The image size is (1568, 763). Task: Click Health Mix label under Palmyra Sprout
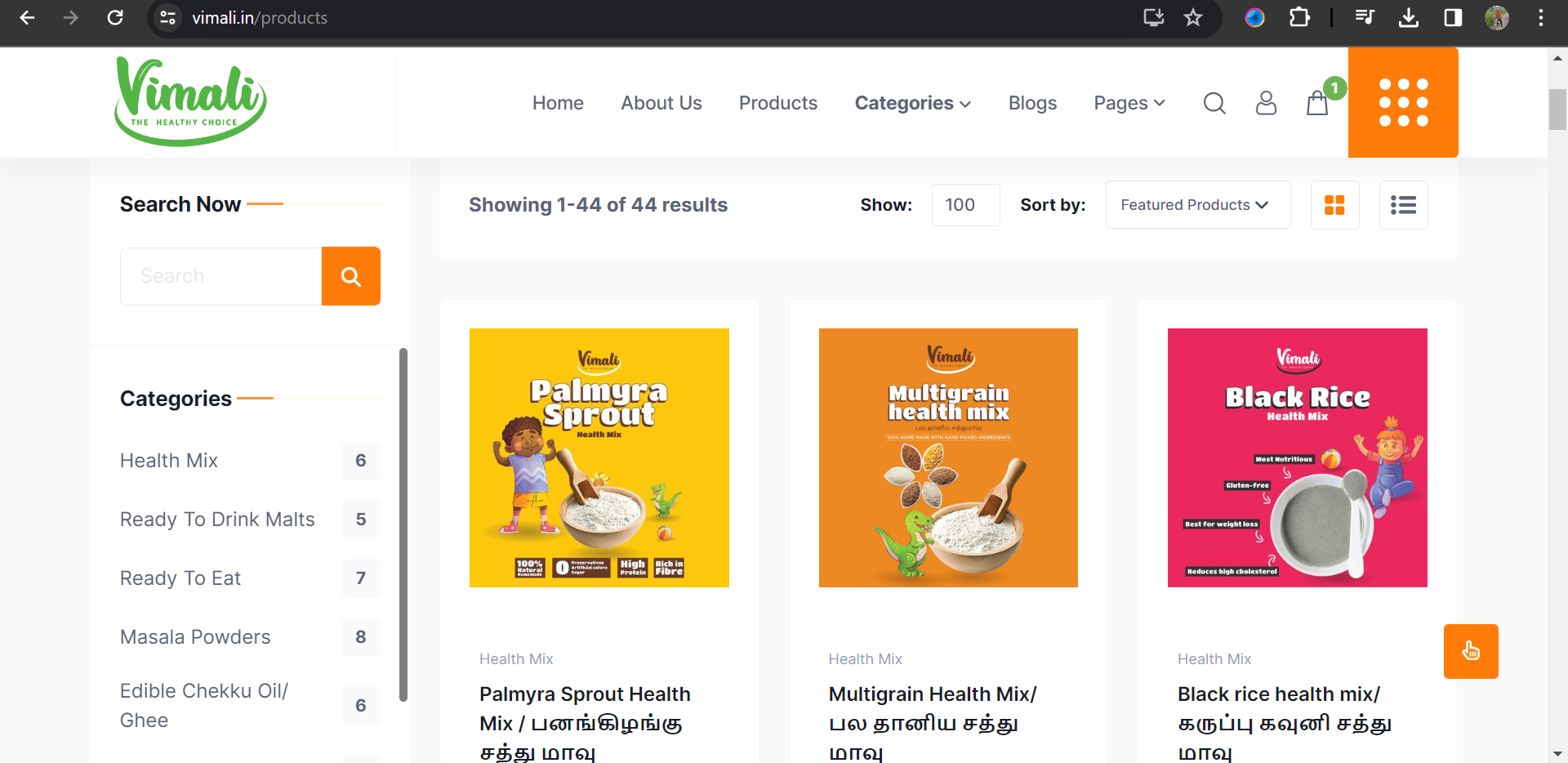[516, 659]
